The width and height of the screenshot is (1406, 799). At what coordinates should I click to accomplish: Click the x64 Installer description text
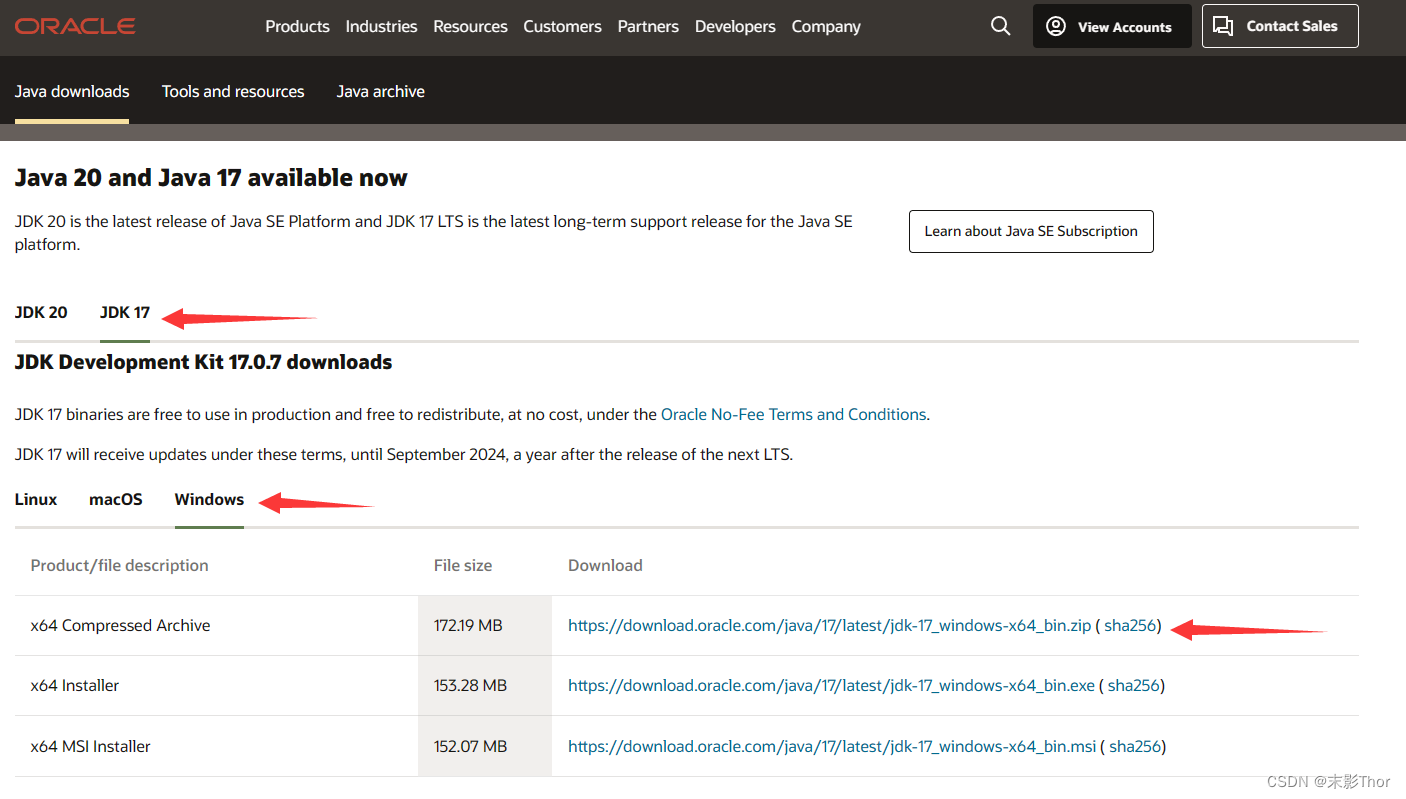[x=75, y=686]
